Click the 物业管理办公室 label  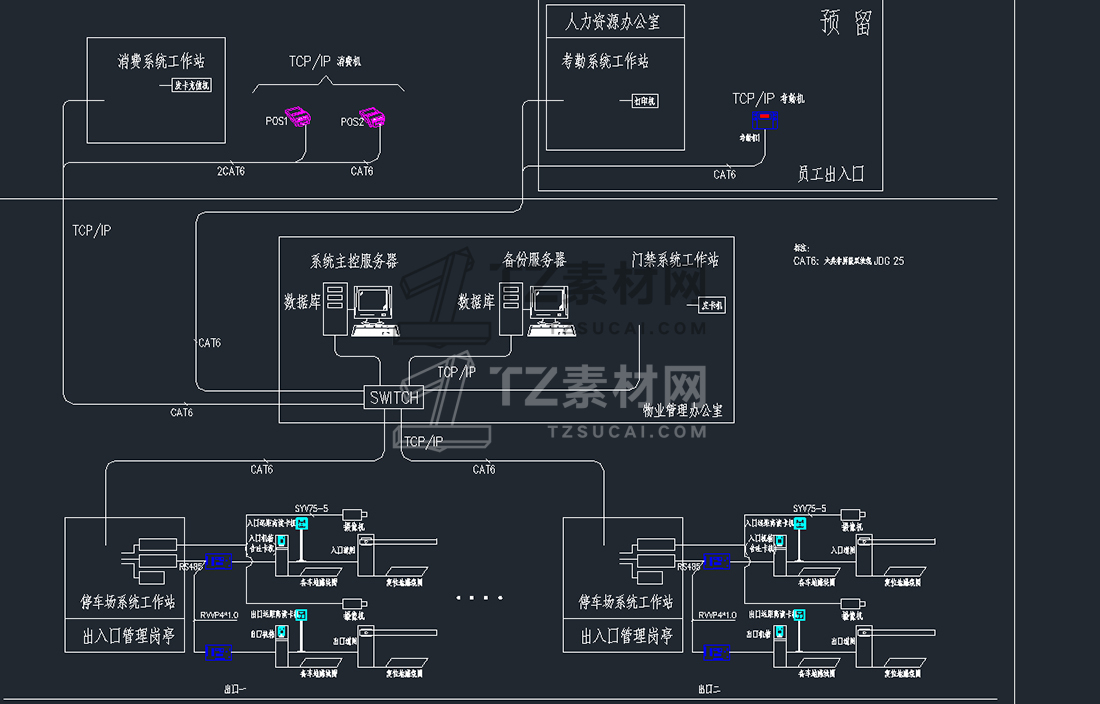click(x=683, y=410)
